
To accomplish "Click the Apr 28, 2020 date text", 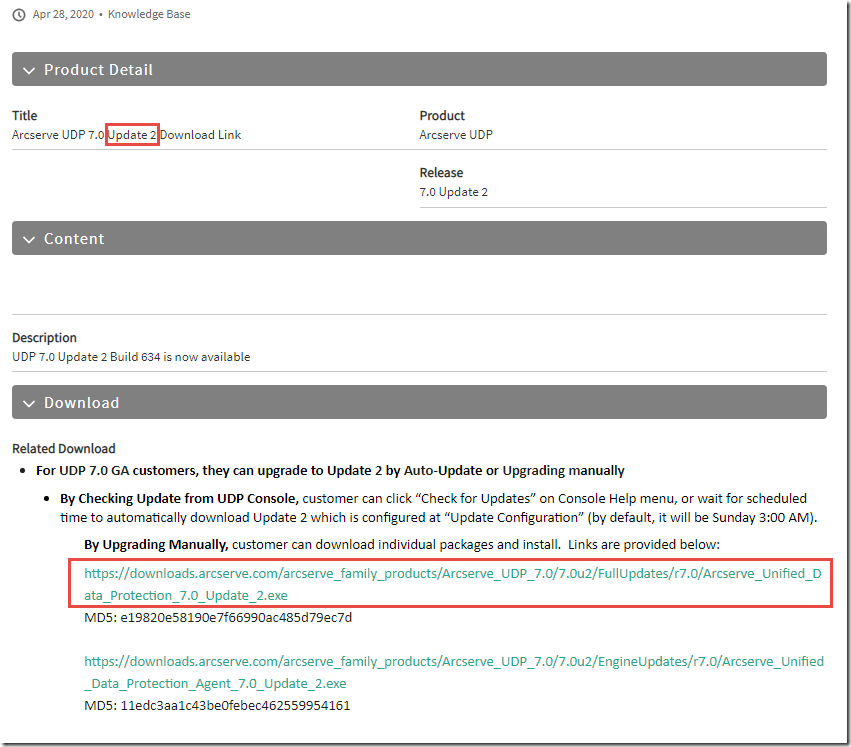I will [62, 15].
